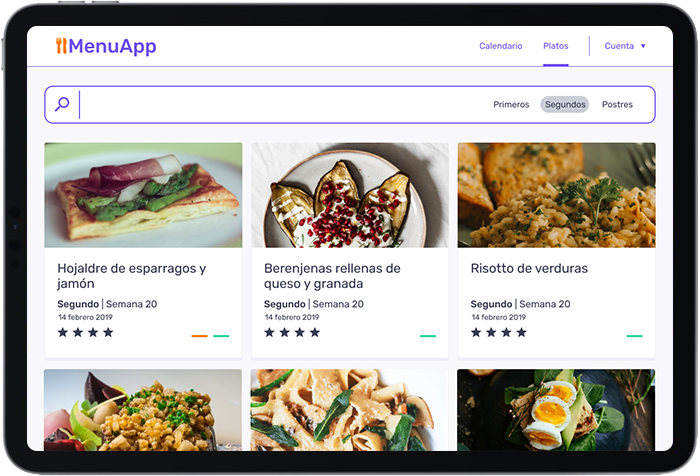700x476 pixels.
Task: Open the Risotto de verduras photo
Action: click(556, 195)
